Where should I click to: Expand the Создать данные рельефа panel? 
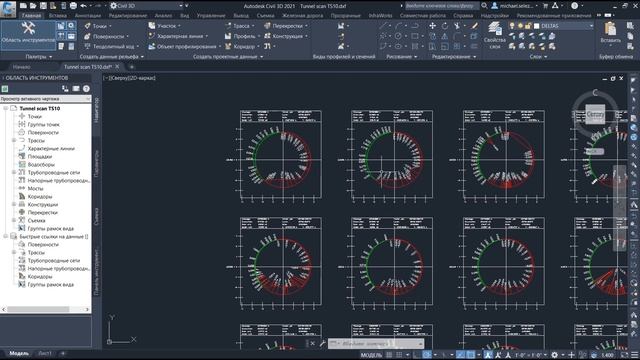112,57
